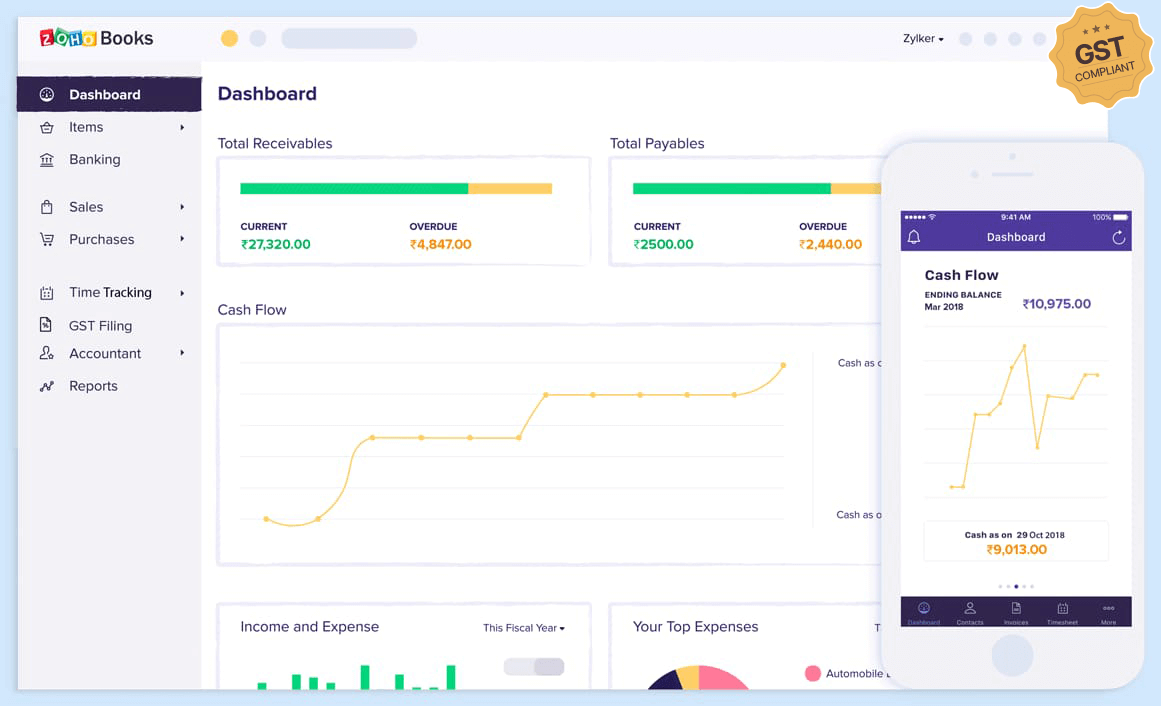Select the Items icon in the sidebar
Screen dimensions: 1161x706
pyautogui.click(x=48, y=127)
